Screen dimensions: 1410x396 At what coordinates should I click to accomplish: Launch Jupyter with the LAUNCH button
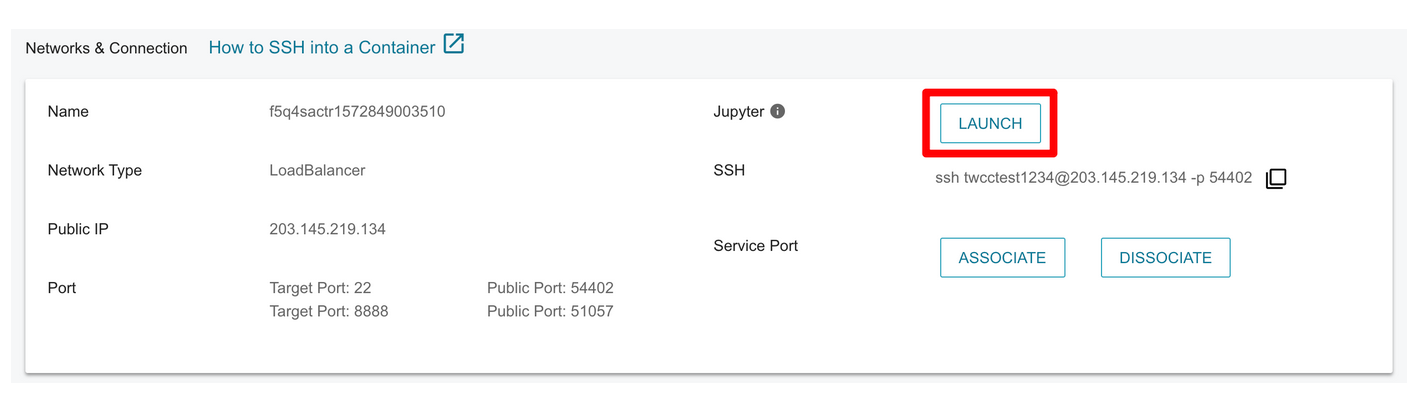tap(990, 124)
